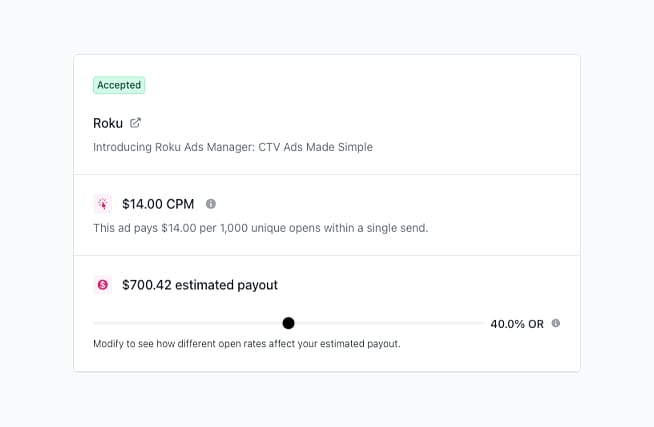This screenshot has width=654, height=427.
Task: Click 'Modify to see how different open rates' hint
Action: tap(247, 344)
